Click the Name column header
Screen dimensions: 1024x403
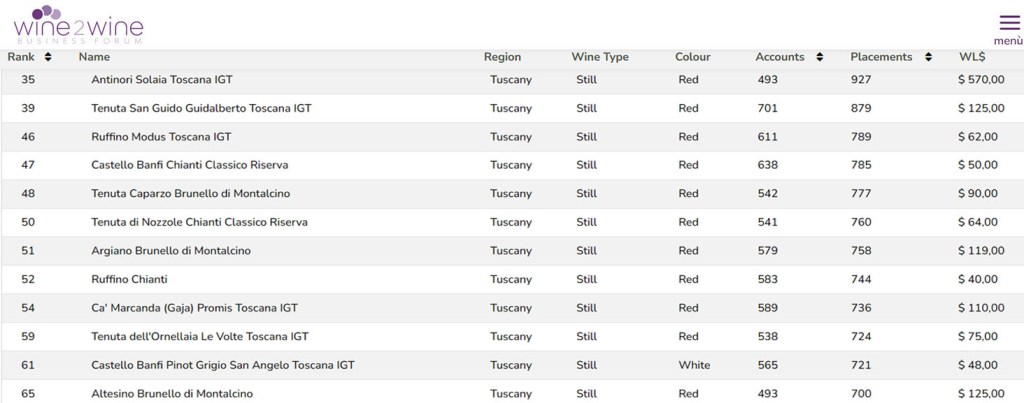click(94, 57)
